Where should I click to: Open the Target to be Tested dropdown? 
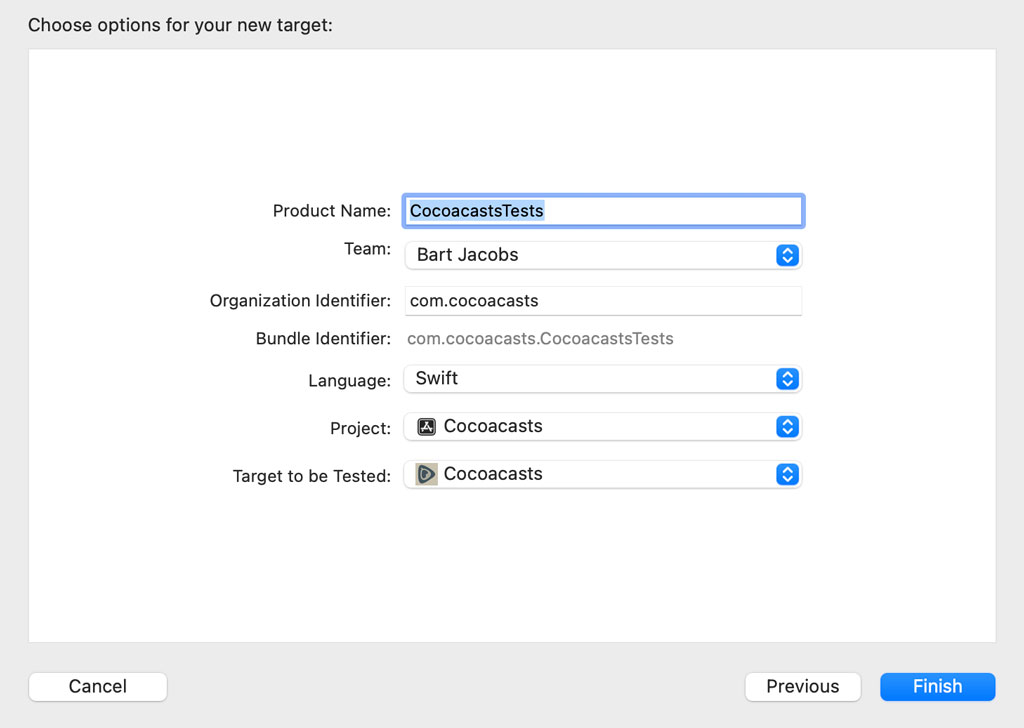click(x=603, y=474)
